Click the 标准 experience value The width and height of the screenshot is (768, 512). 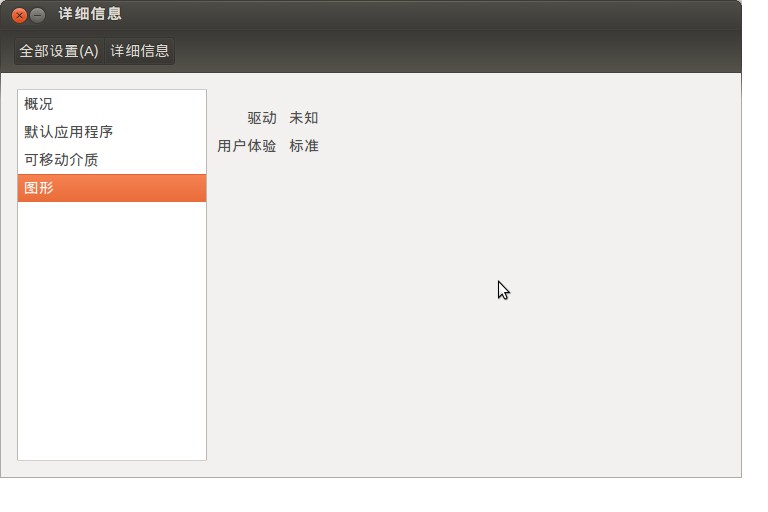tap(304, 146)
